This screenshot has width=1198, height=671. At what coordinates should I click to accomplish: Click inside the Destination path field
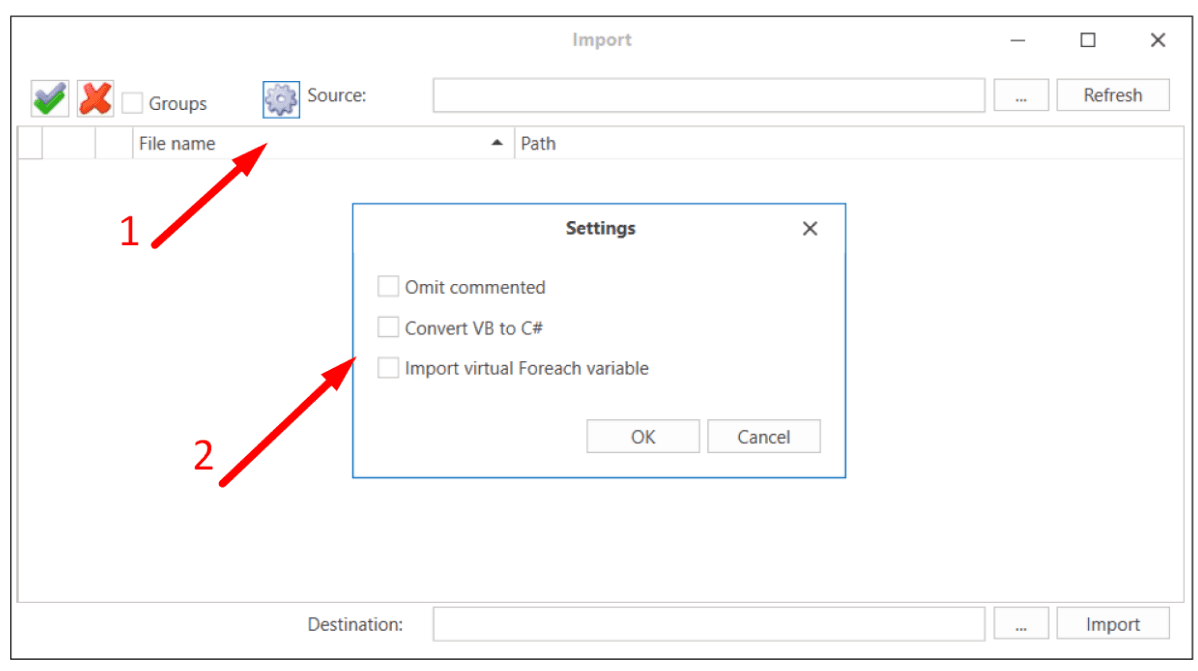(708, 624)
